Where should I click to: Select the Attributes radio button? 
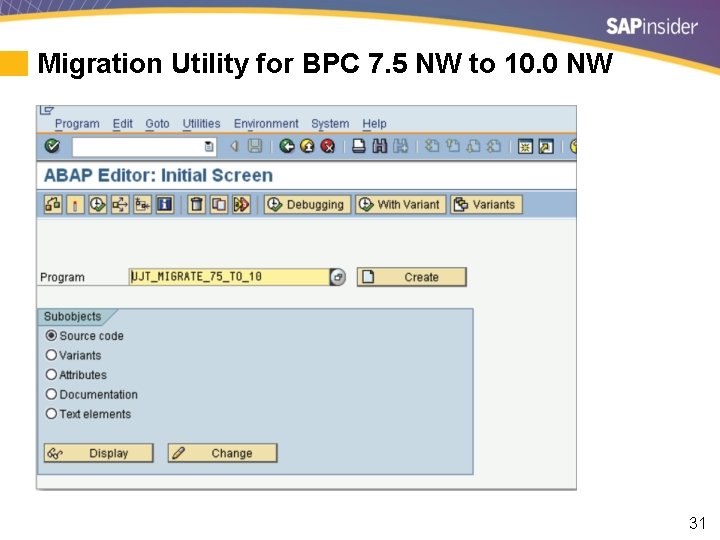click(51, 375)
